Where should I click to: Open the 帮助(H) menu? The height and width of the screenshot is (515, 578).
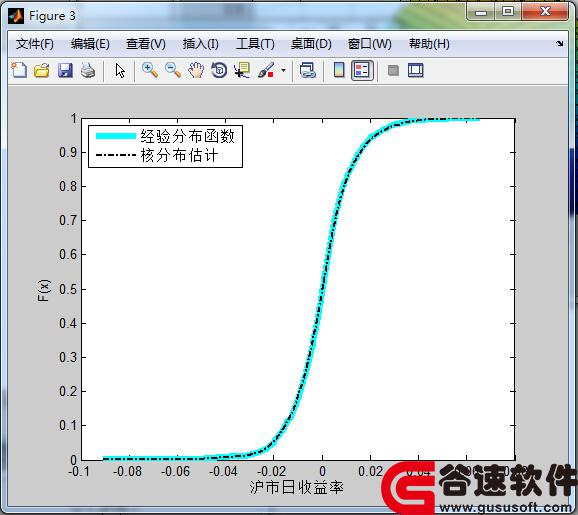tap(429, 44)
